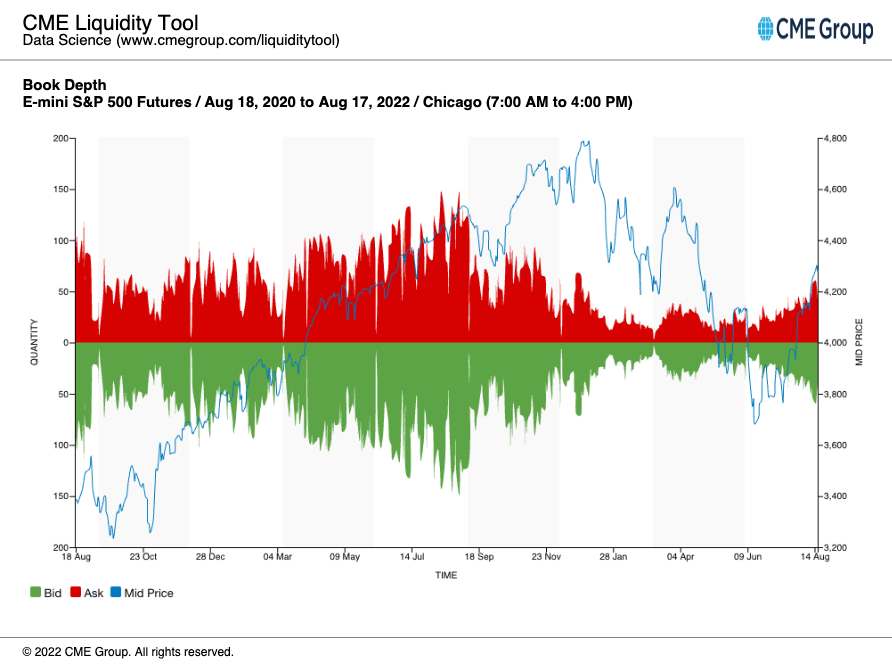The image size is (892, 667).
Task: Click the '23 Oct' x-axis label
Action: (x=143, y=557)
